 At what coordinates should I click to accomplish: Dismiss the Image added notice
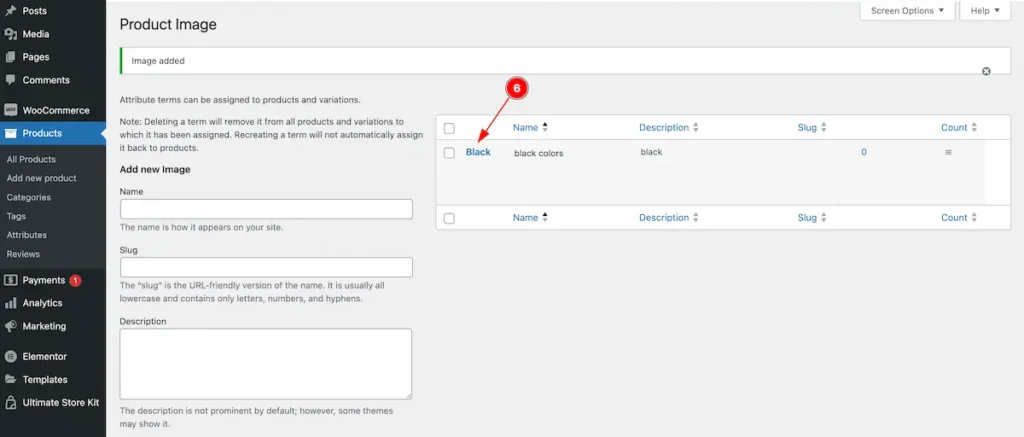click(986, 71)
